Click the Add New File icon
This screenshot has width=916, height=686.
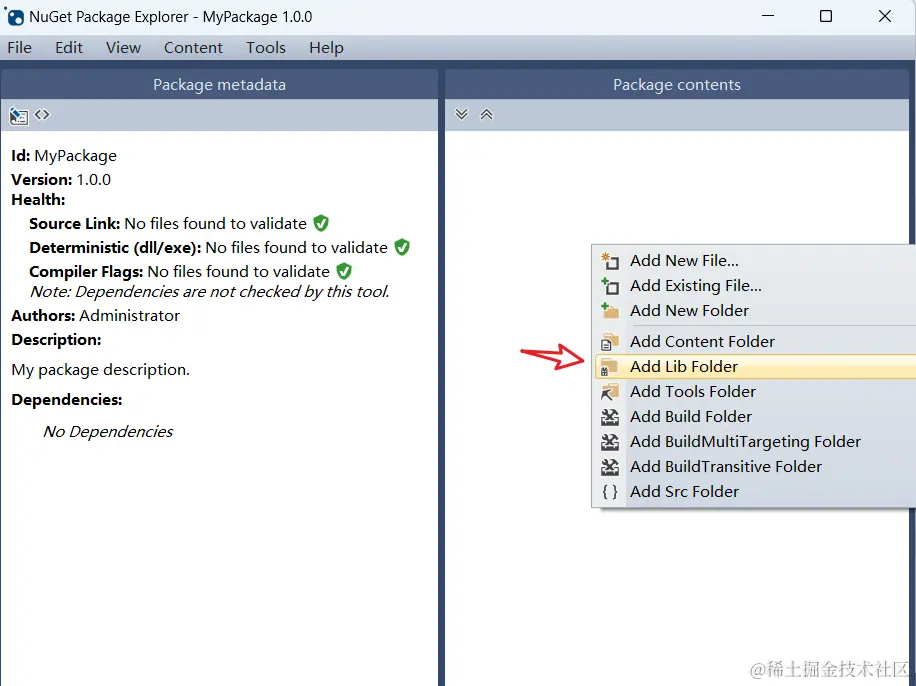tap(610, 261)
